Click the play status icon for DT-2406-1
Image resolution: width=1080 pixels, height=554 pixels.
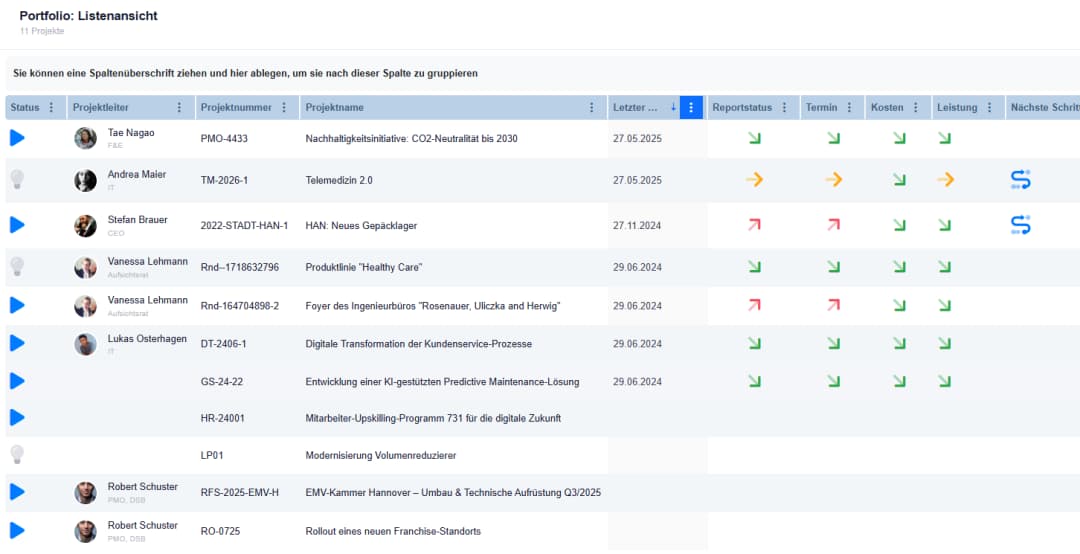click(x=17, y=343)
